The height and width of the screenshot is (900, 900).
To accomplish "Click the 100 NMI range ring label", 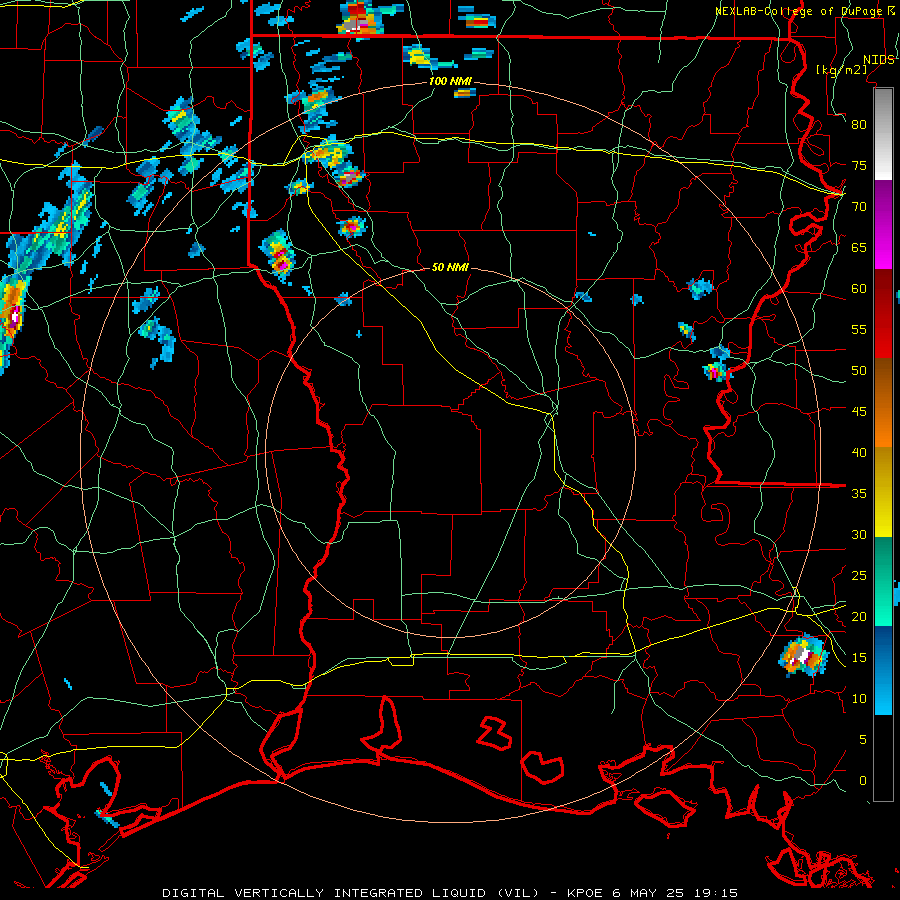I will 450,82.
